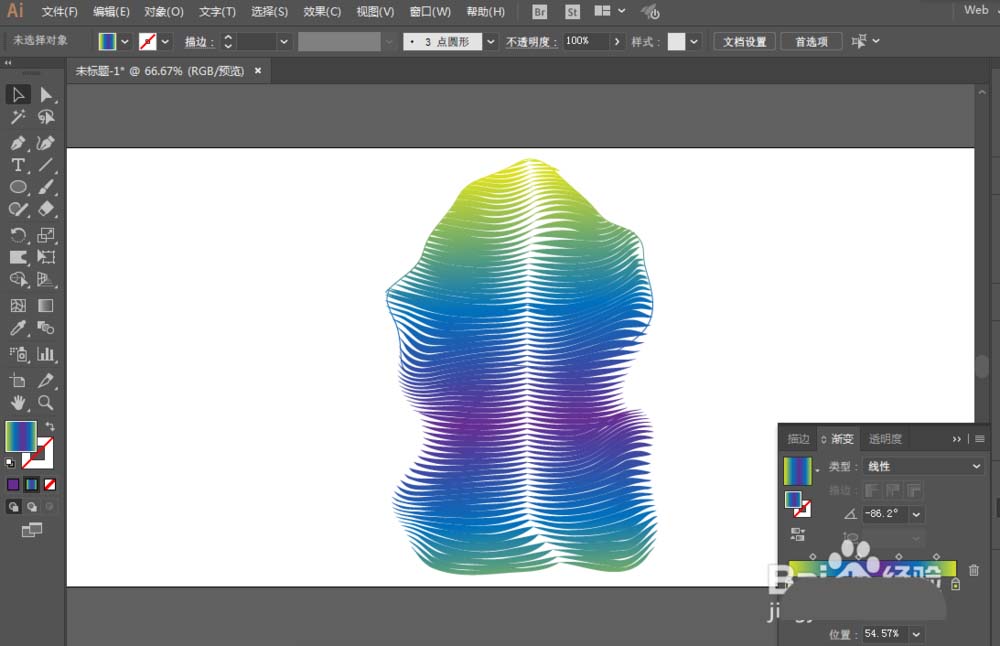Select the Line Segment tool

click(x=46, y=165)
